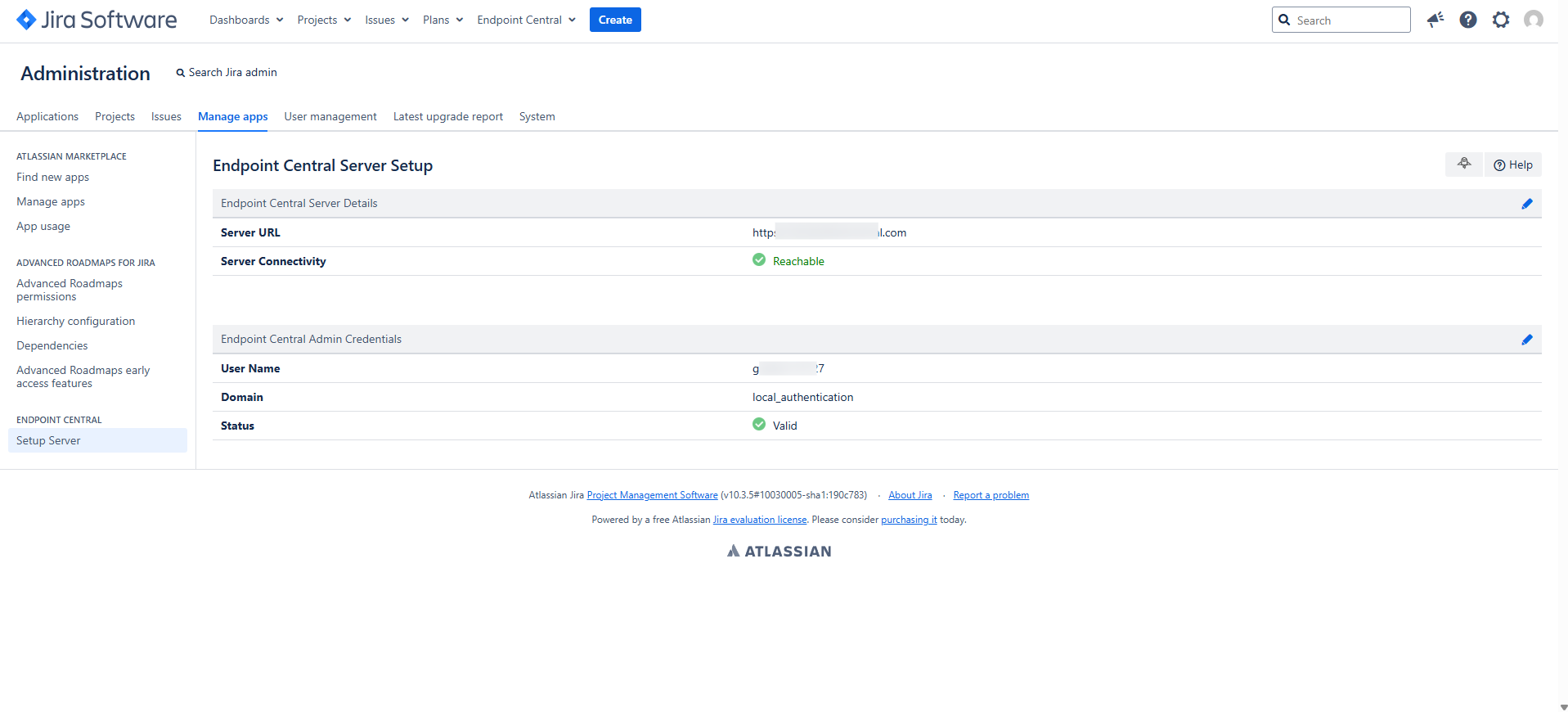
Task: Click the Server URL value
Action: (x=829, y=232)
